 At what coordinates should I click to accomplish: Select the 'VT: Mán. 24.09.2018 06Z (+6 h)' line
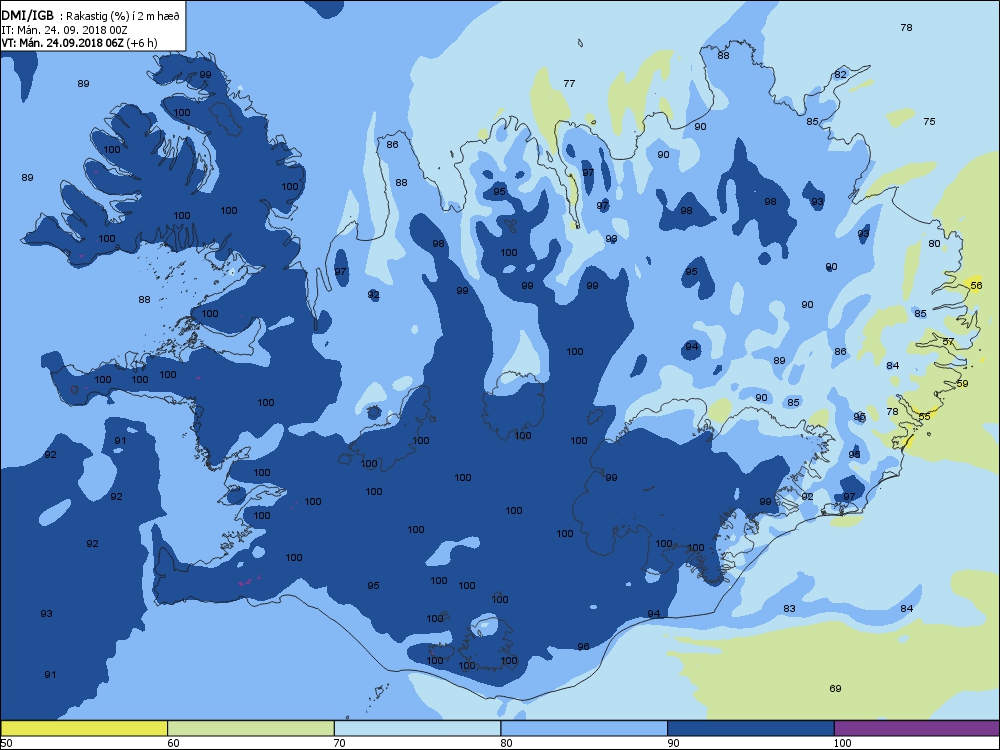click(x=79, y=43)
